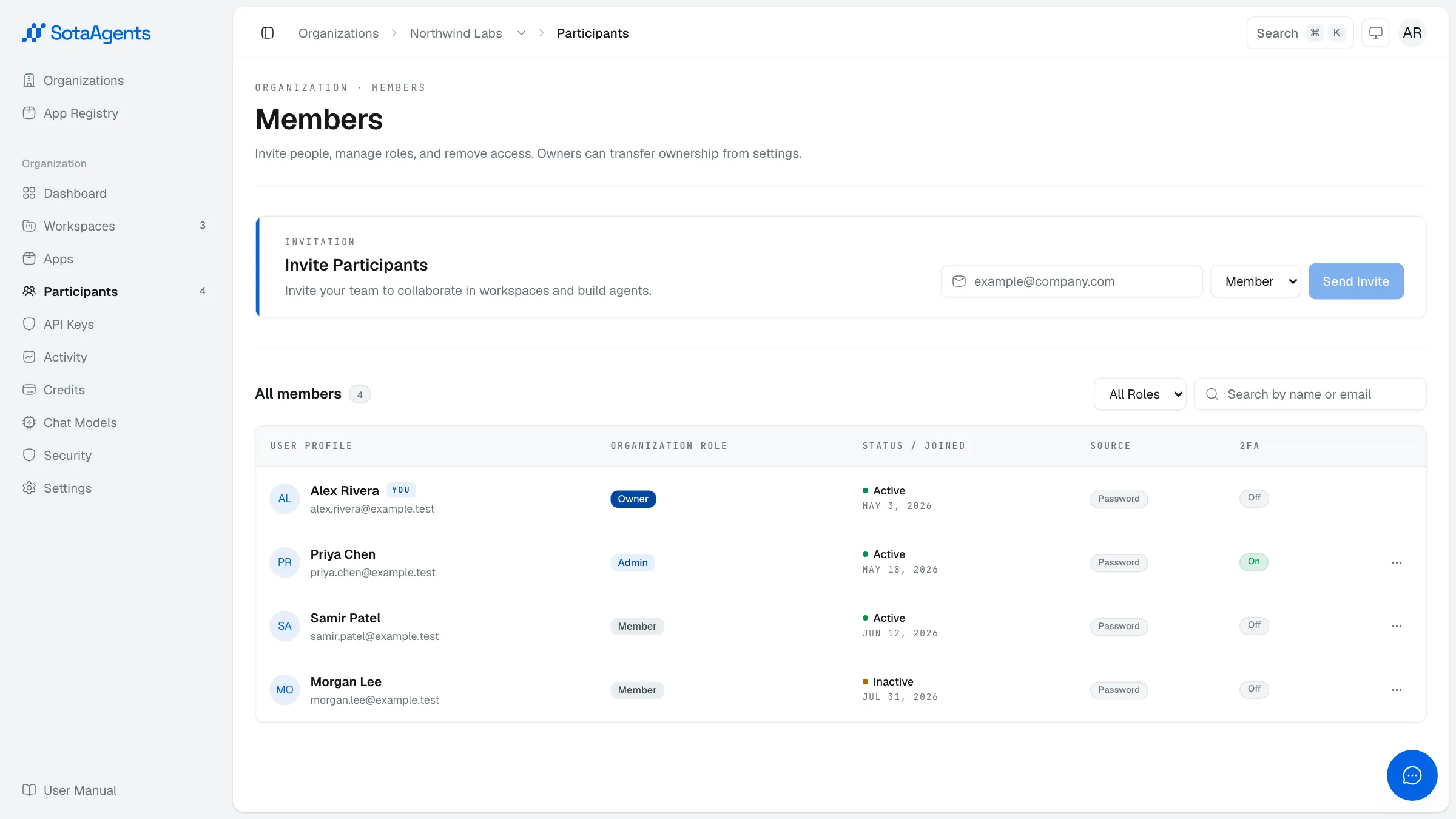Click the SotaAgents logo
The image size is (1456, 819).
(86, 33)
